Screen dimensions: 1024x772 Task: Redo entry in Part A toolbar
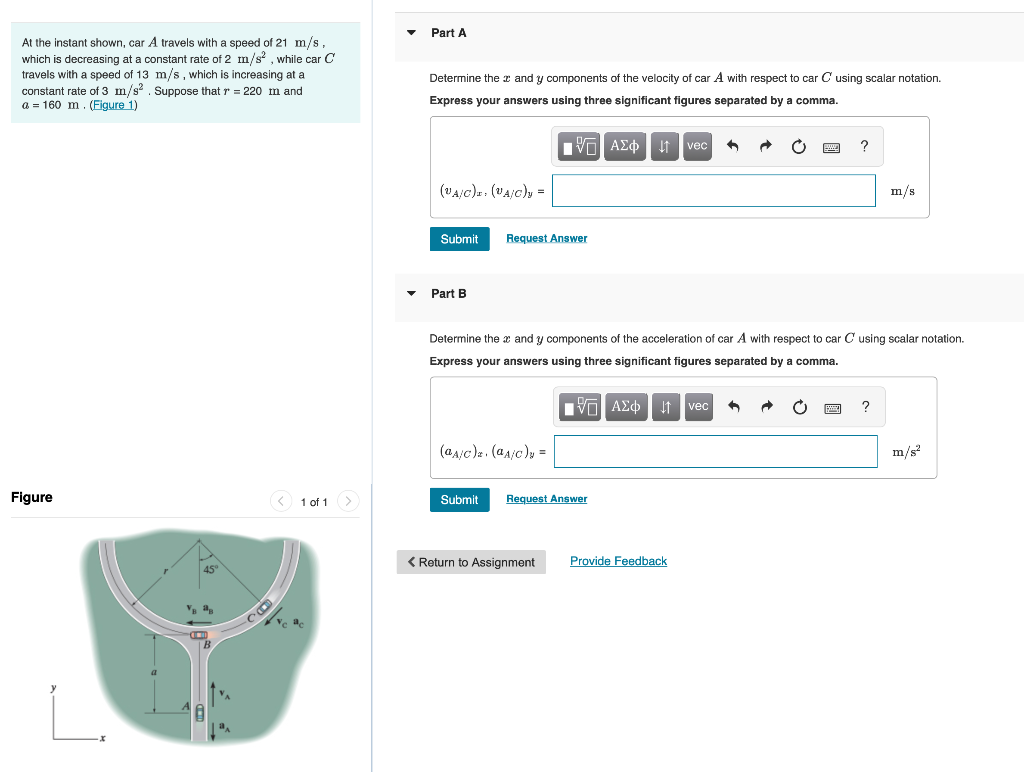pos(765,146)
